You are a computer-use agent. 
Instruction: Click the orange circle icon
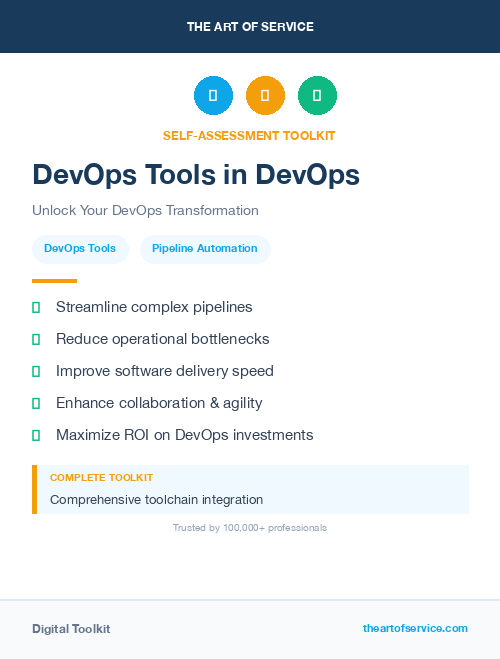[x=265, y=95]
